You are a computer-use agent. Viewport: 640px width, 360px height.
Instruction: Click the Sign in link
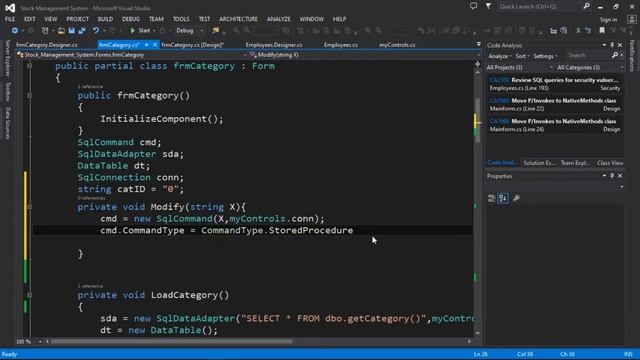point(608,20)
